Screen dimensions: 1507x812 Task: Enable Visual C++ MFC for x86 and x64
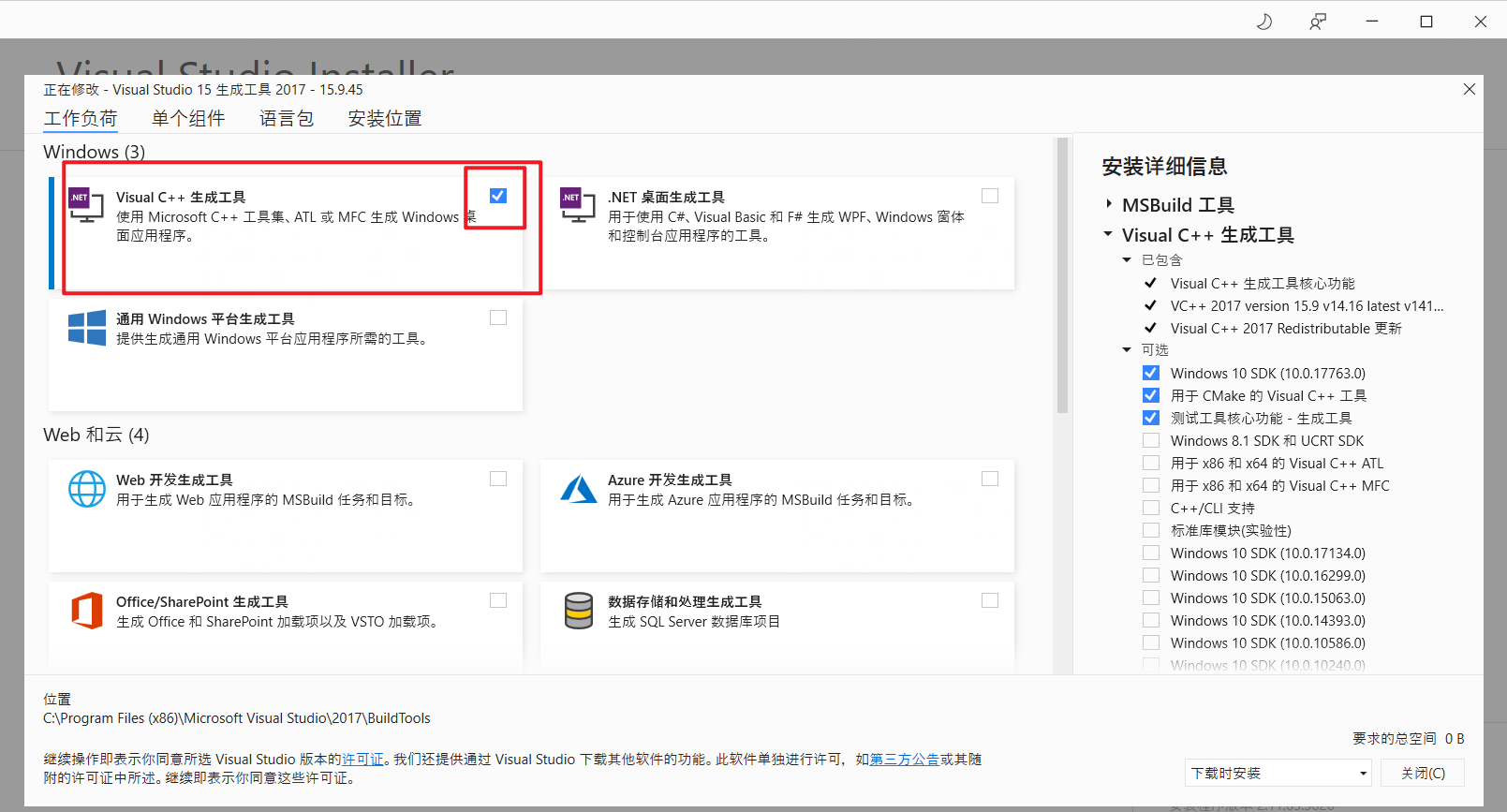coord(1151,485)
